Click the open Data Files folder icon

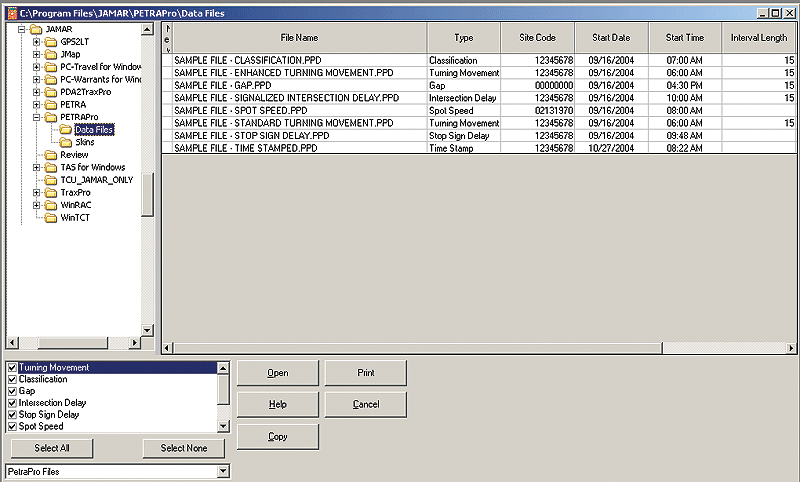coord(65,130)
